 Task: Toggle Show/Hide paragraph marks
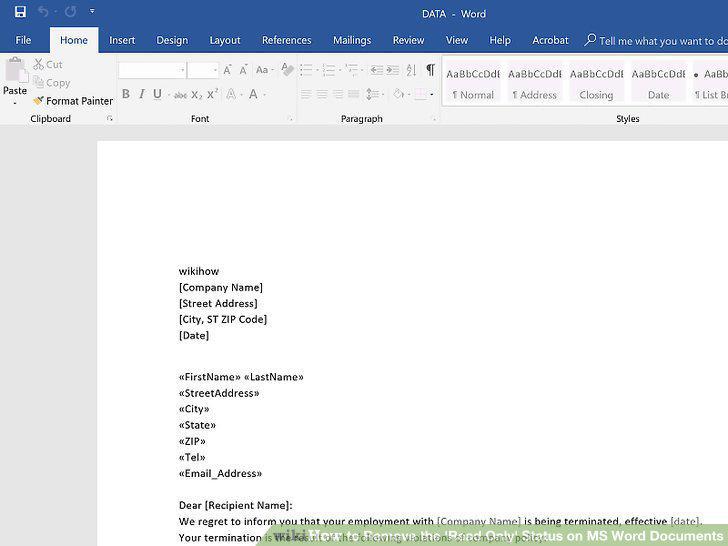point(430,70)
